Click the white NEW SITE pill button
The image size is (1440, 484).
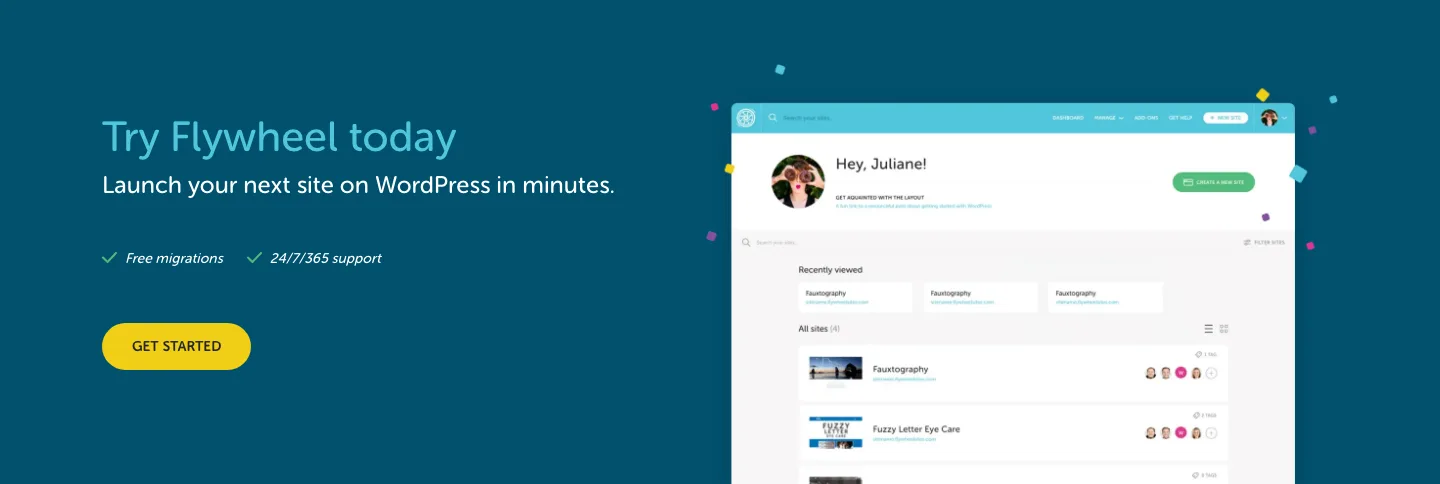click(1225, 118)
